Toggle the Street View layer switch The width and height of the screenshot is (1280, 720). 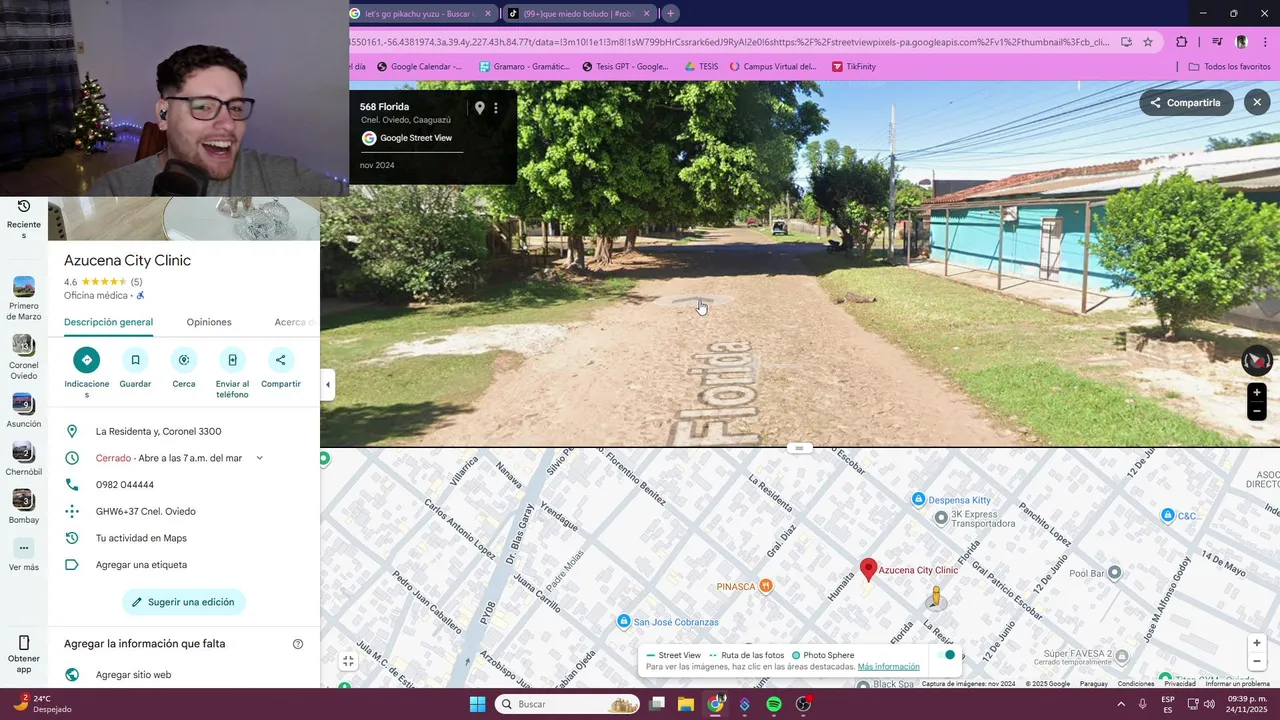pyautogui.click(x=944, y=655)
